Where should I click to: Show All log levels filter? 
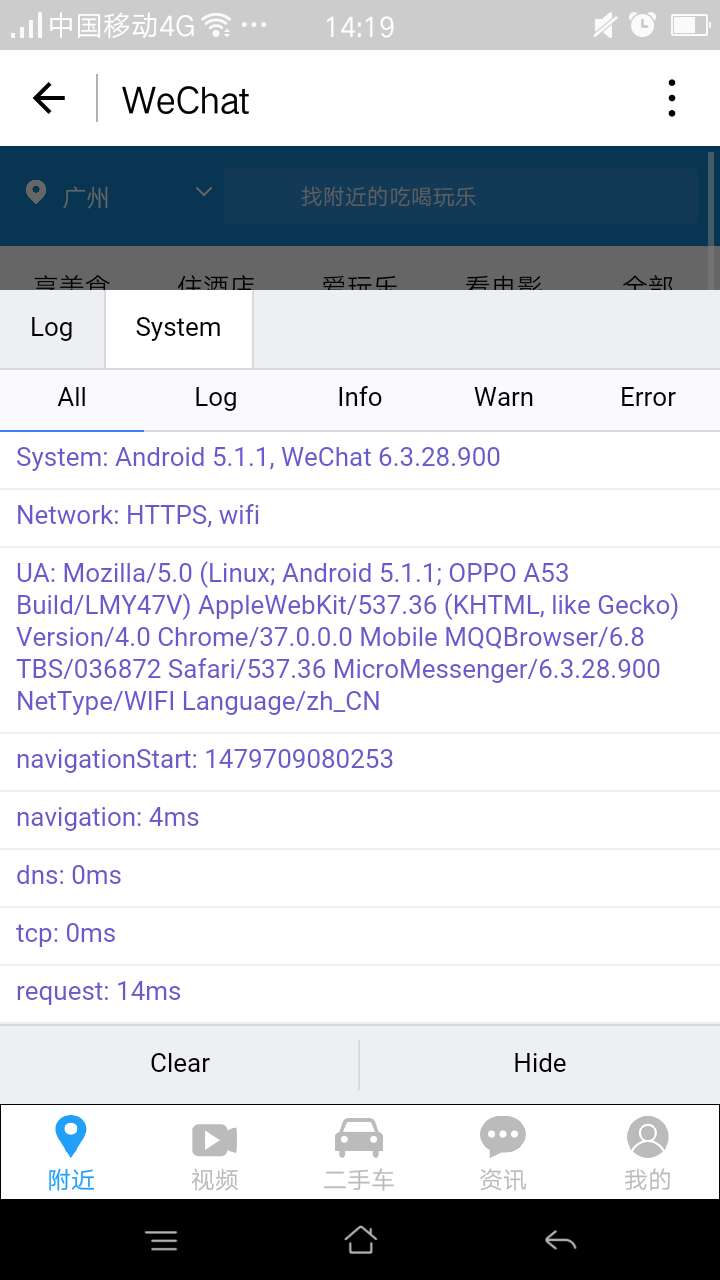click(x=72, y=398)
